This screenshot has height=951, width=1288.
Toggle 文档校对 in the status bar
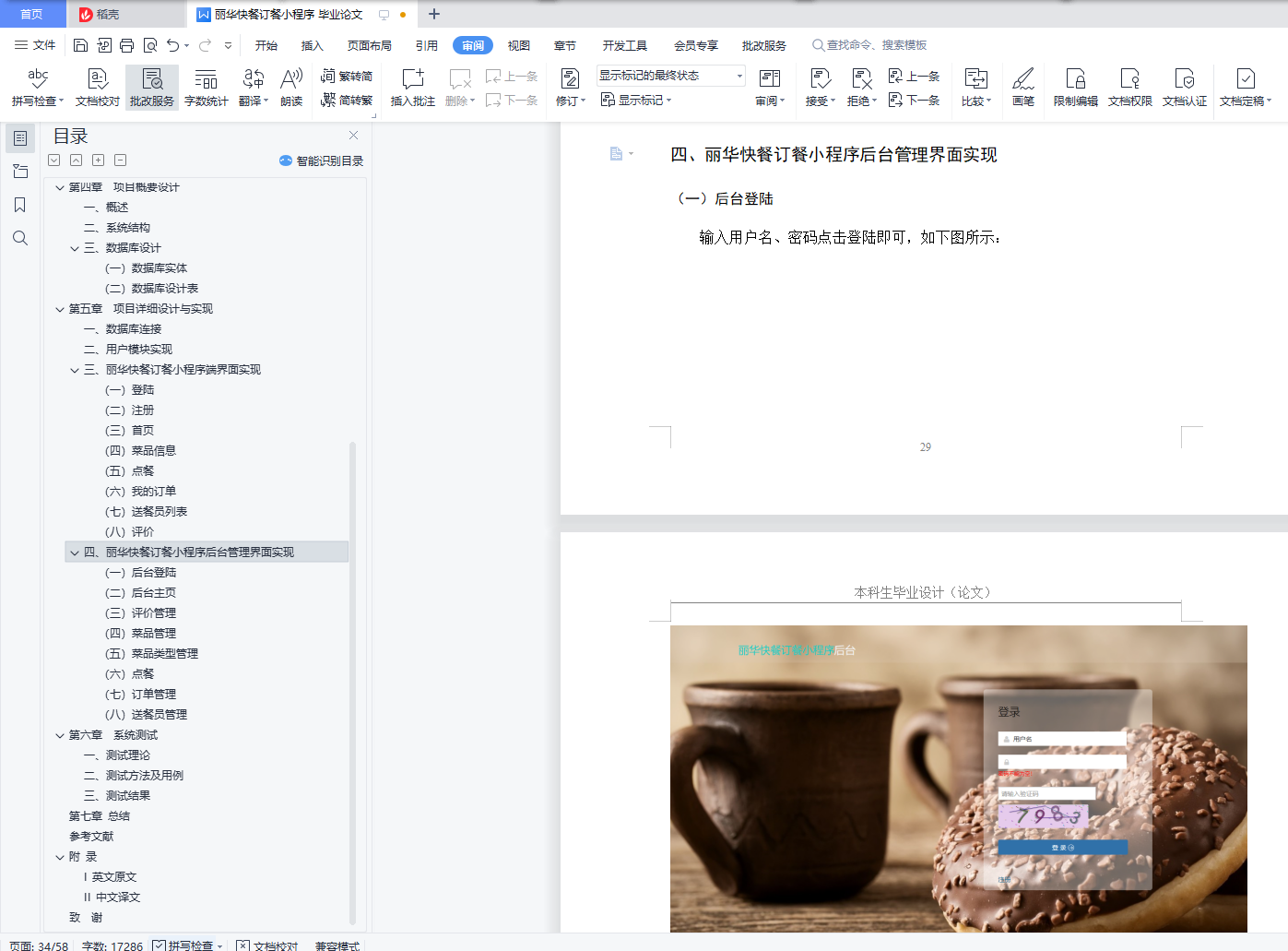click(267, 945)
